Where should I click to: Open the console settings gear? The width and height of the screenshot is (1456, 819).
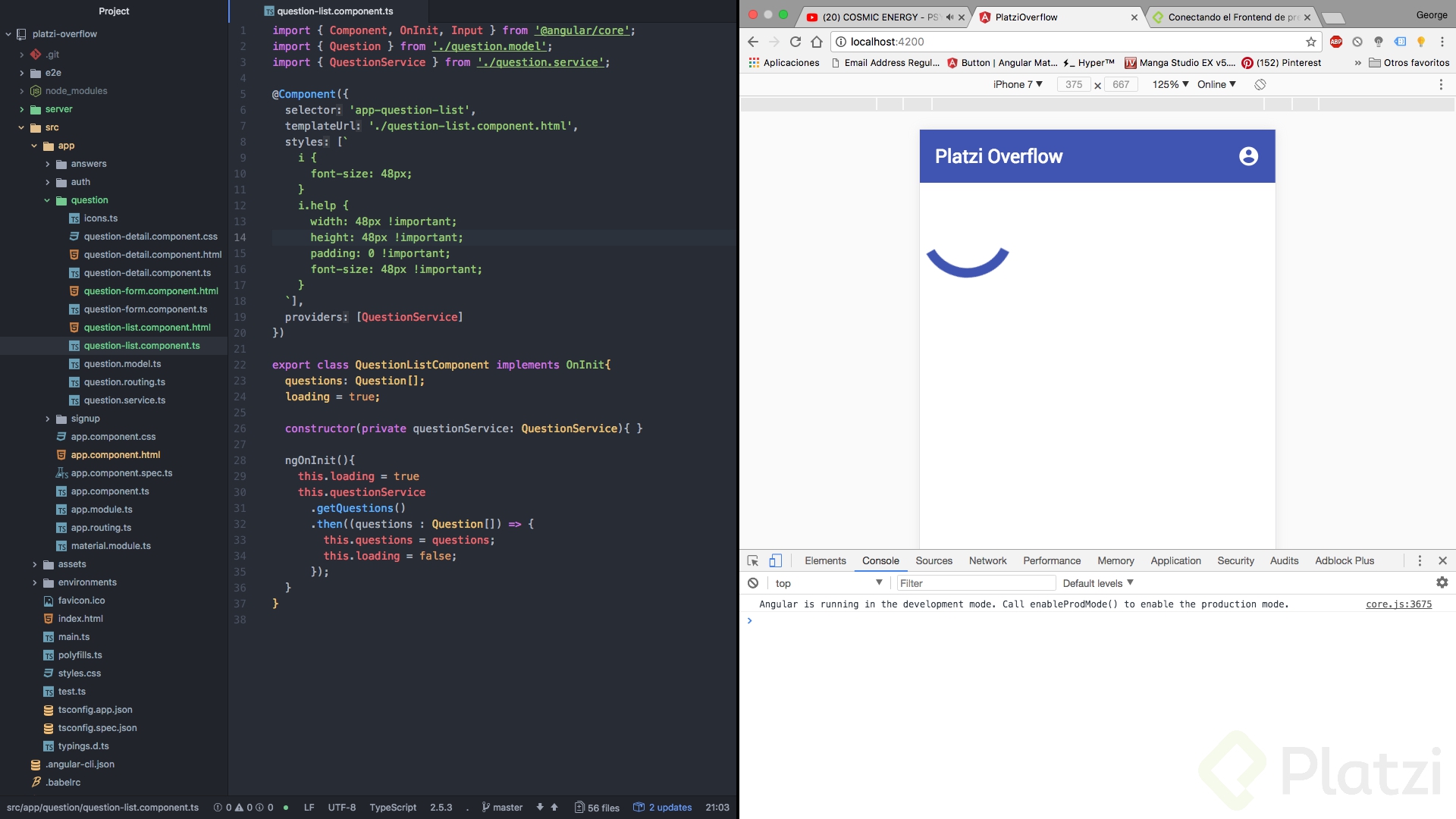(x=1442, y=582)
